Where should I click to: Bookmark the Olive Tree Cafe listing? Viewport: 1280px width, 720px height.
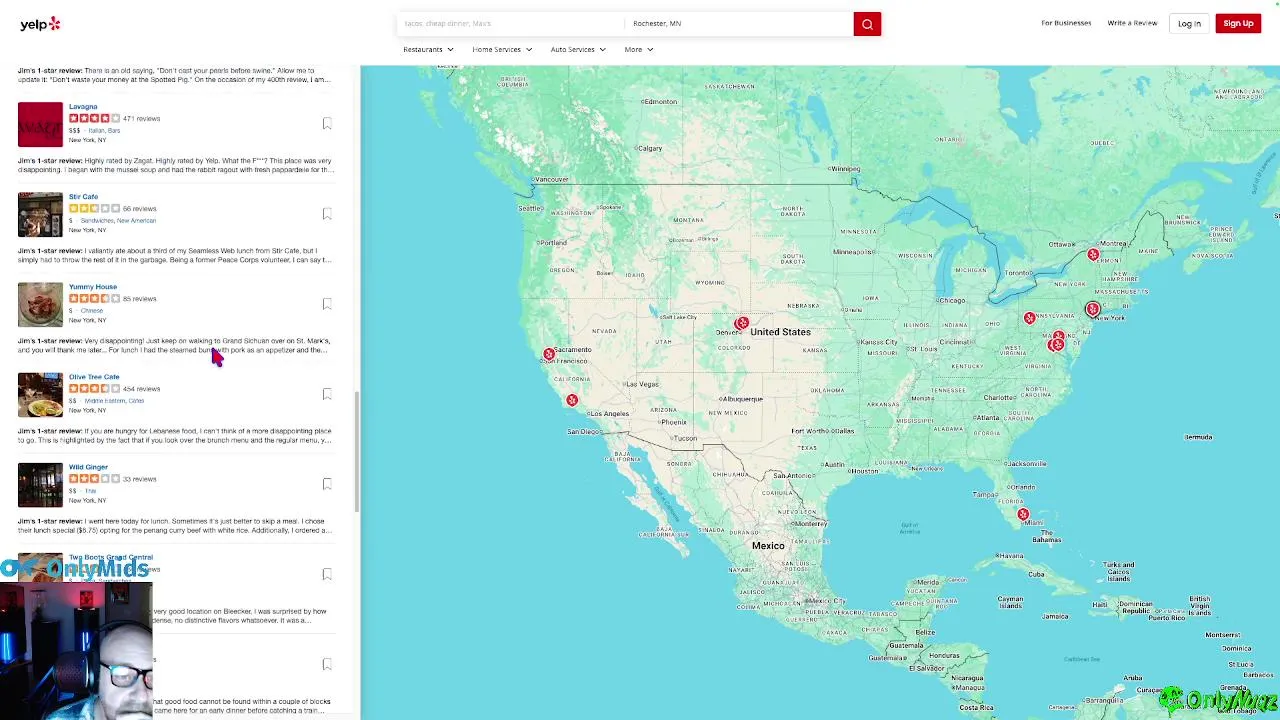tap(327, 393)
